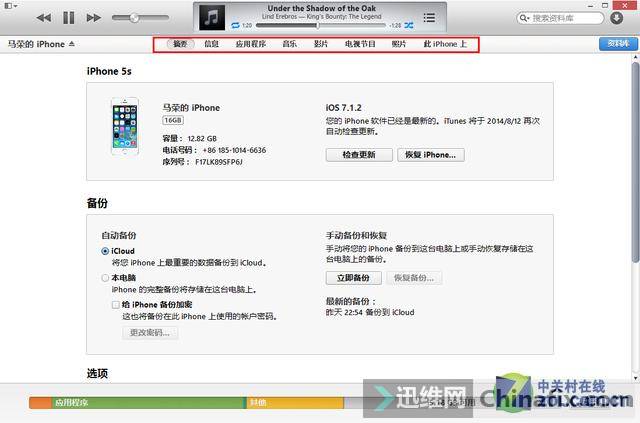Switch to the 信息 tab
640x423 pixels.
(x=211, y=44)
